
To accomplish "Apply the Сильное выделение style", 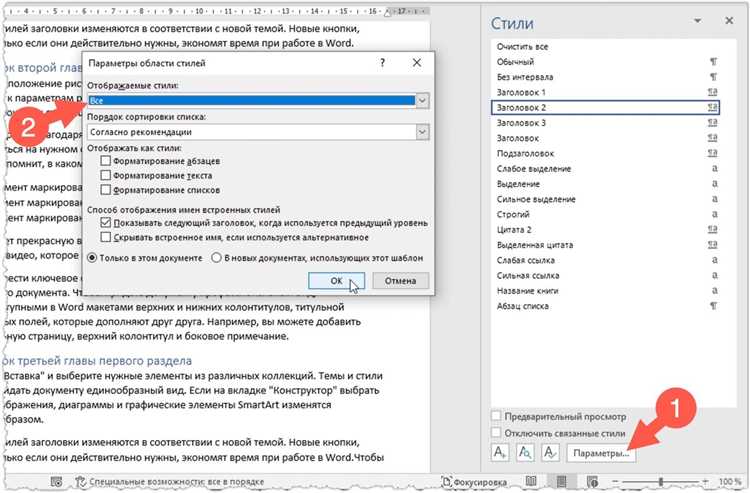I will click(606, 199).
